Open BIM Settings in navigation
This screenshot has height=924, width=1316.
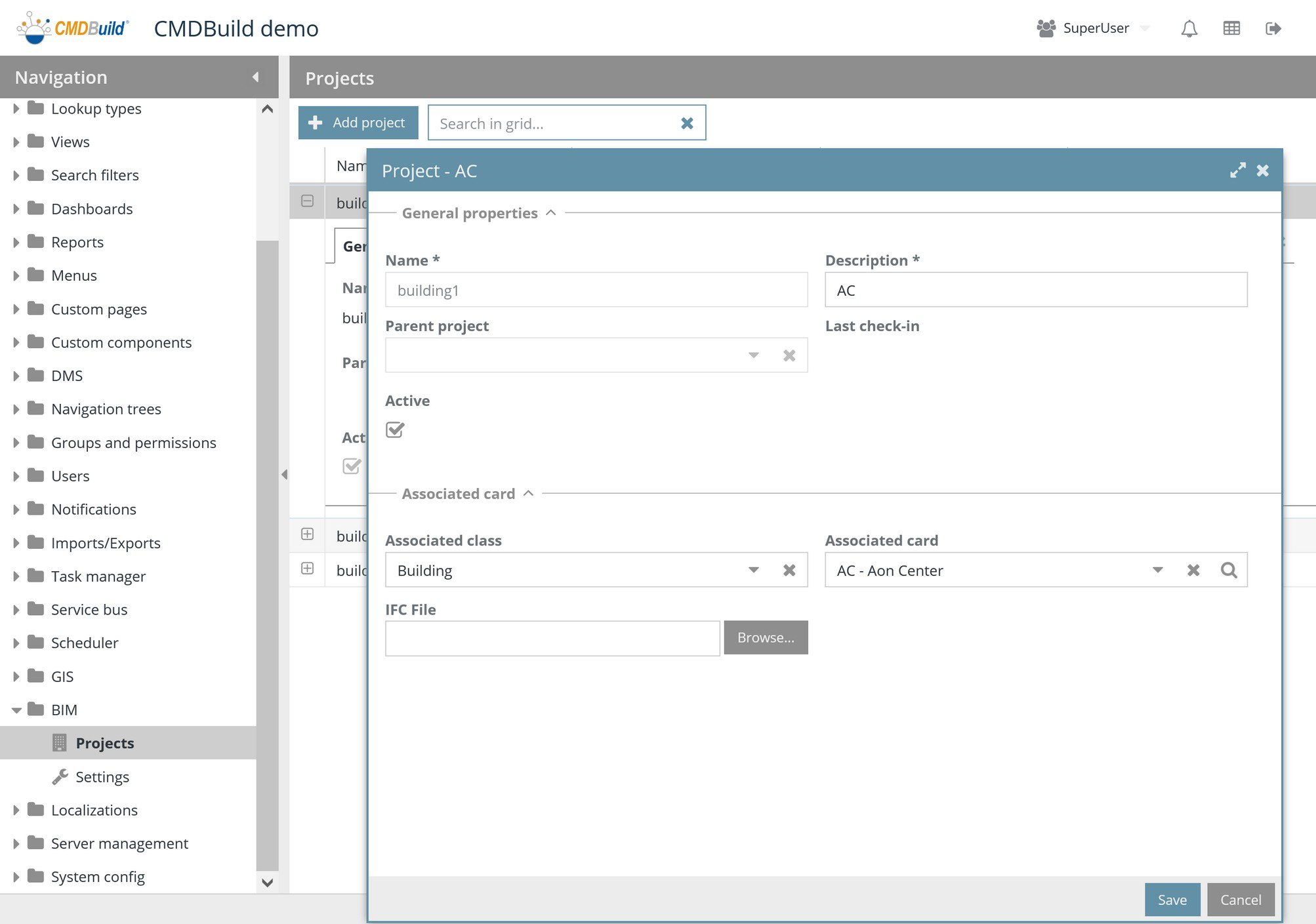pyautogui.click(x=102, y=776)
